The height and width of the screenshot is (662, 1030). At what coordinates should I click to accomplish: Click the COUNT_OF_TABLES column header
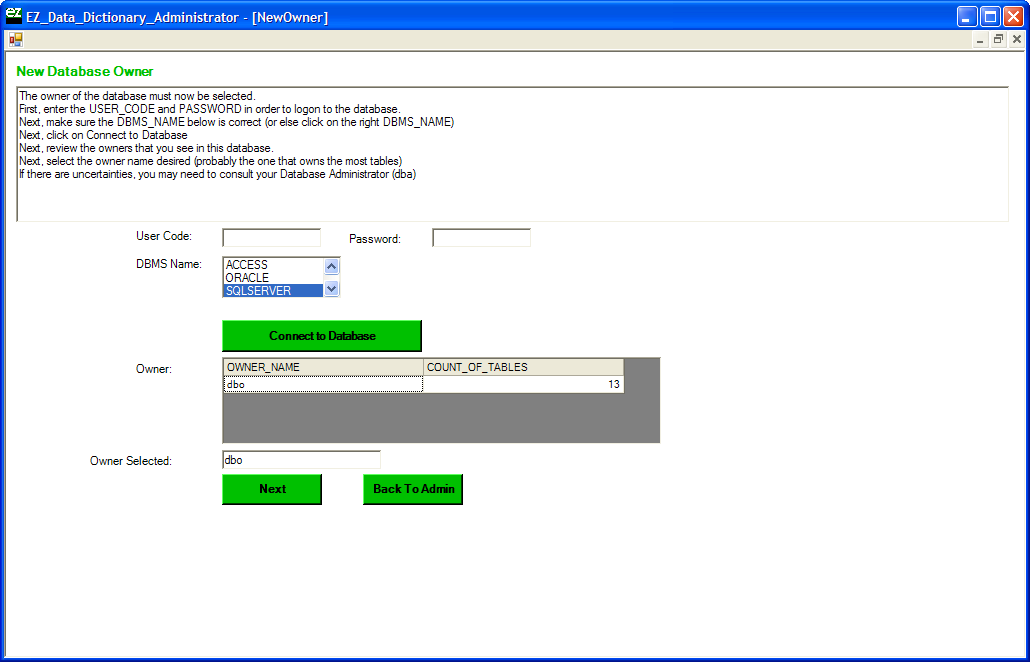pos(523,367)
